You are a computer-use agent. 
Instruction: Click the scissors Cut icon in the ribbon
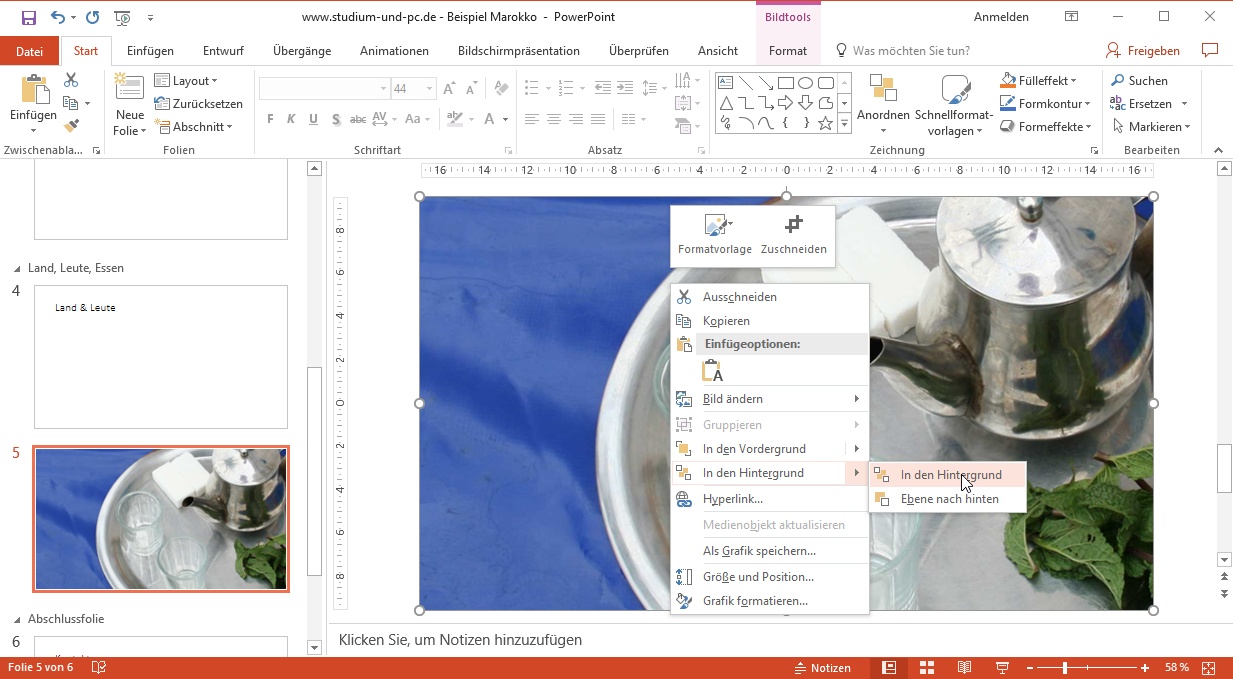(71, 80)
